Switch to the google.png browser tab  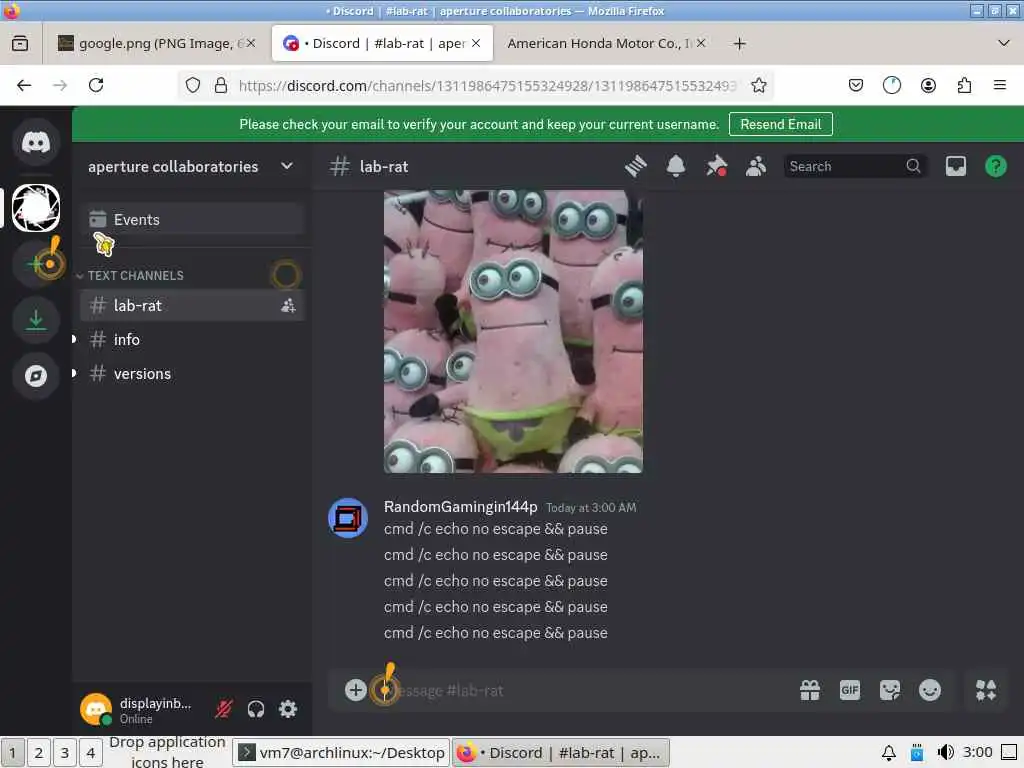click(157, 43)
